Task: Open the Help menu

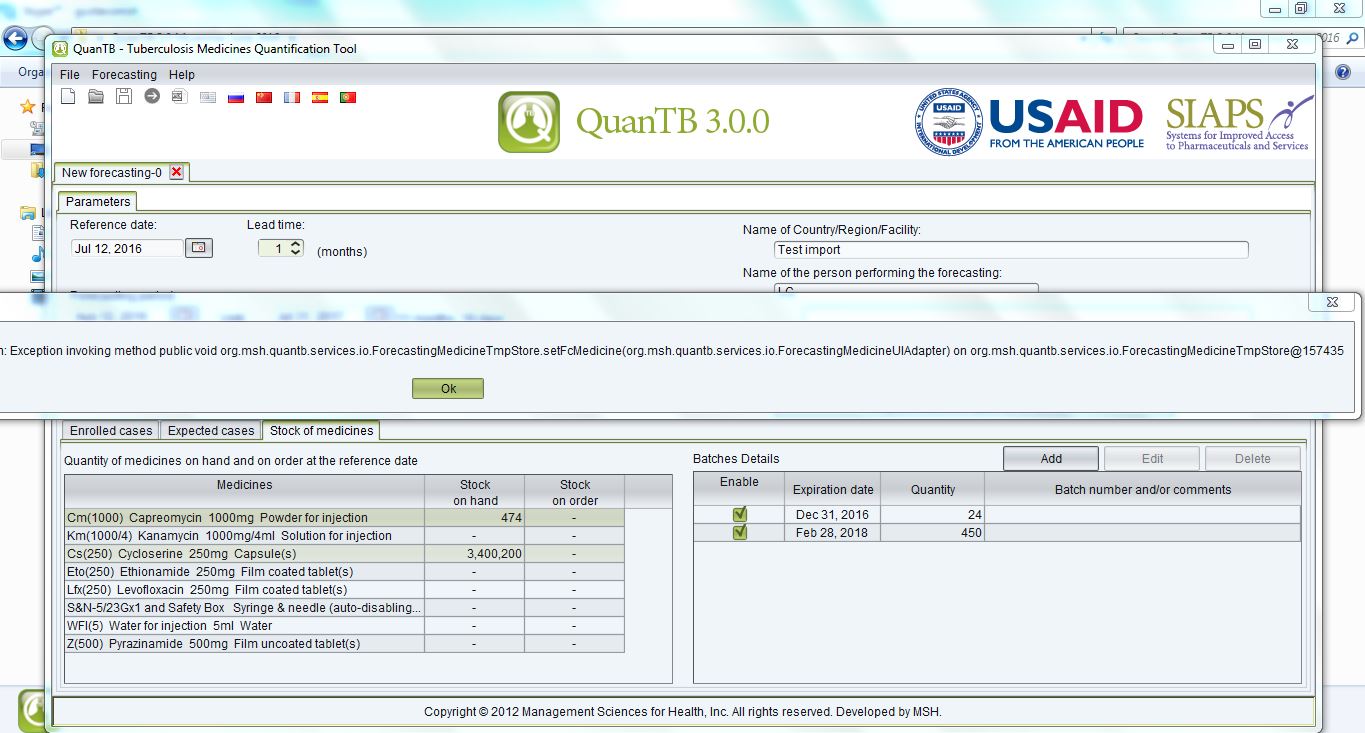Action: coord(182,75)
